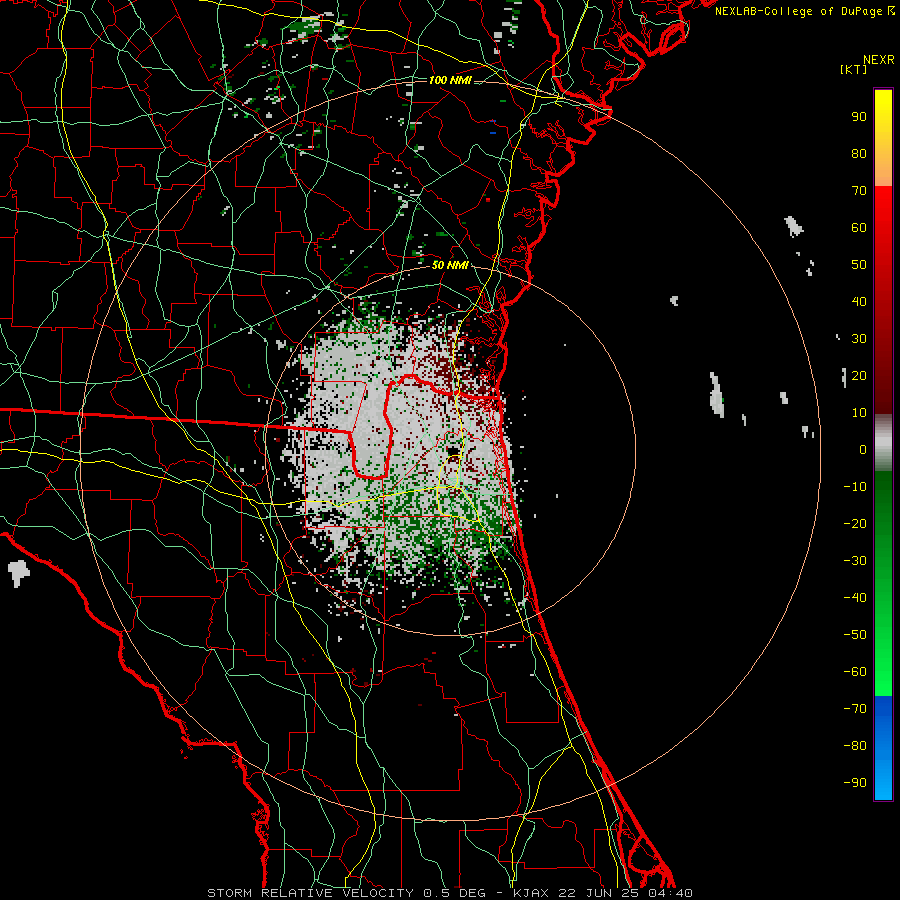Click the -10 value on the velocity scale

pyautogui.click(x=855, y=487)
